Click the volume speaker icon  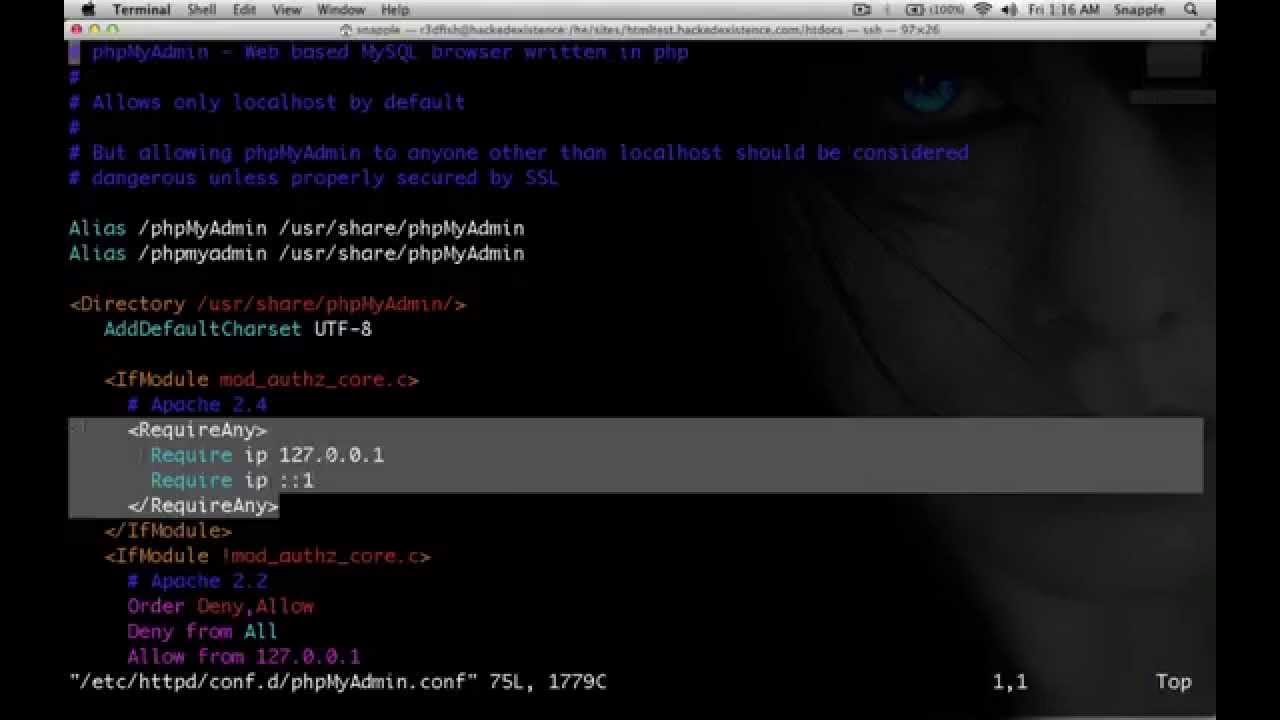point(1008,9)
